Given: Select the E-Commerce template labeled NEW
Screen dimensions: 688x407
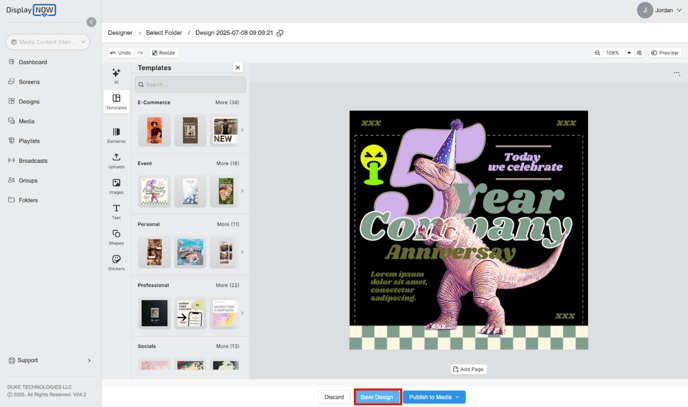Looking at the screenshot, I should pyautogui.click(x=226, y=130).
